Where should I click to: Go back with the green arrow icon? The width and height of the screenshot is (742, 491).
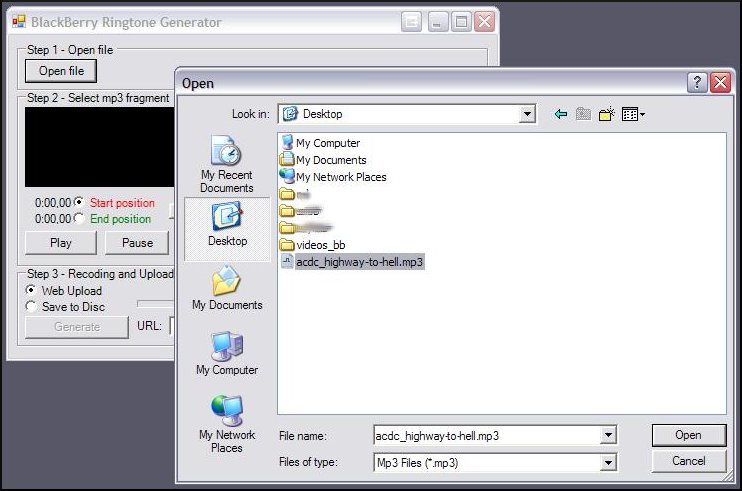pyautogui.click(x=561, y=114)
